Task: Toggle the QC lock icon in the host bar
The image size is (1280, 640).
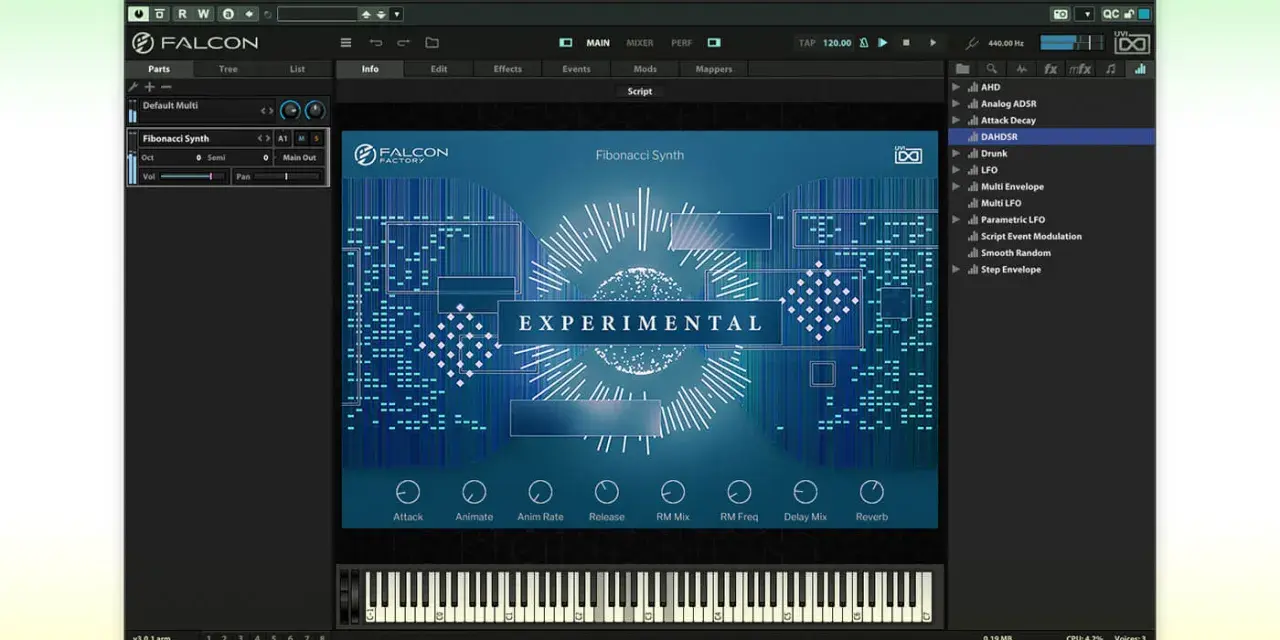Action: 1129,14
